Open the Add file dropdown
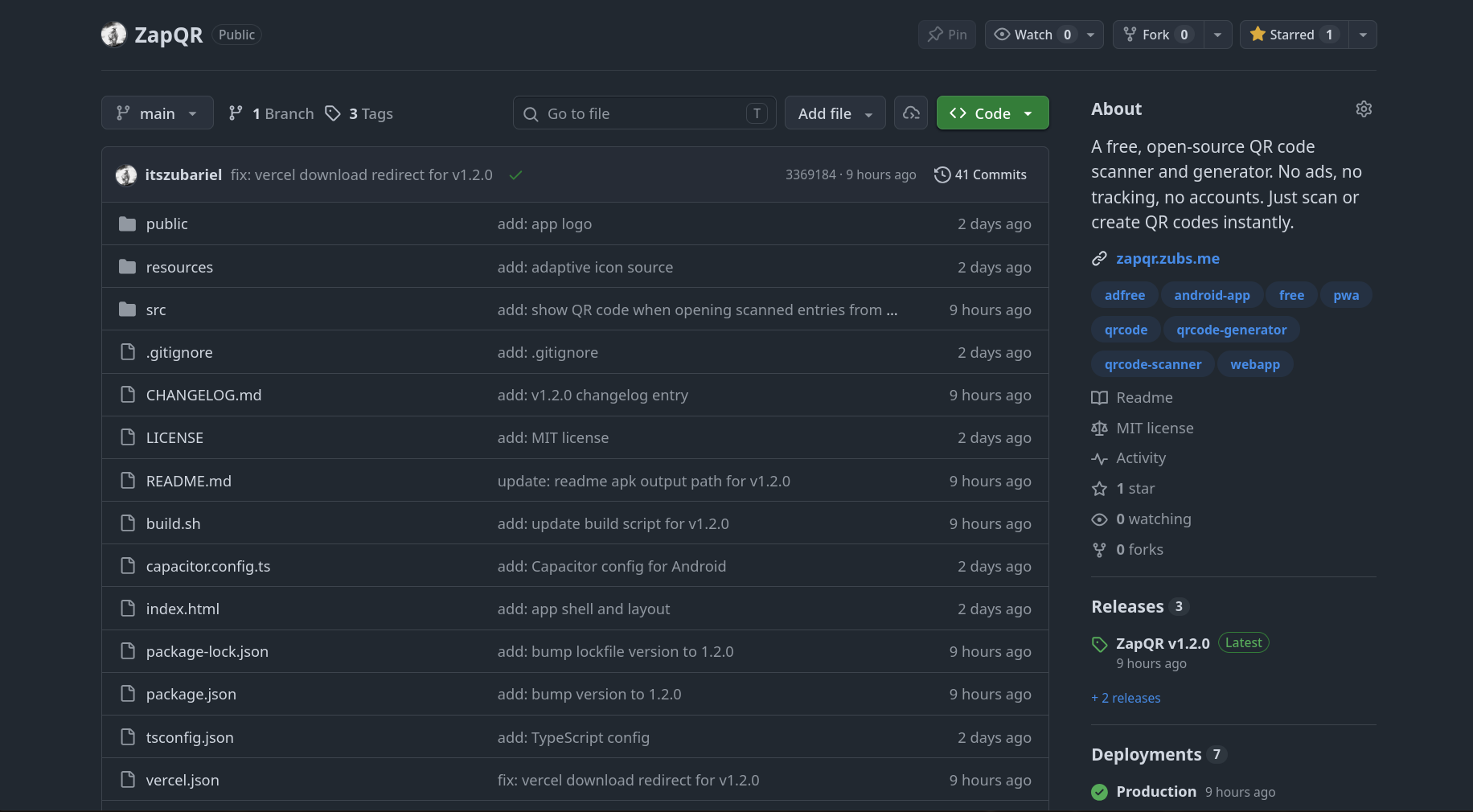The width and height of the screenshot is (1473, 812). pyautogui.click(x=835, y=113)
